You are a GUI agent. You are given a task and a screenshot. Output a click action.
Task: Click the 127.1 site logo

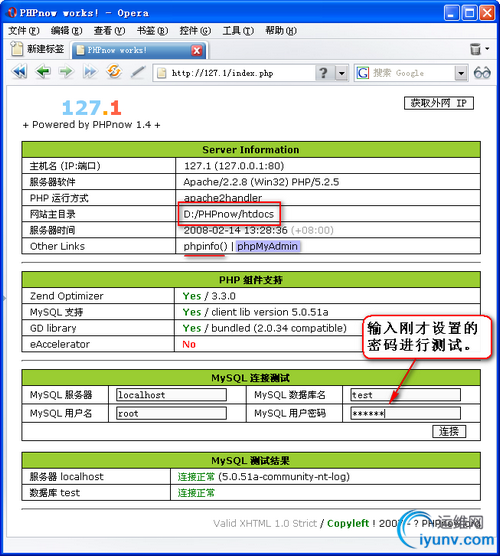pyautogui.click(x=91, y=108)
